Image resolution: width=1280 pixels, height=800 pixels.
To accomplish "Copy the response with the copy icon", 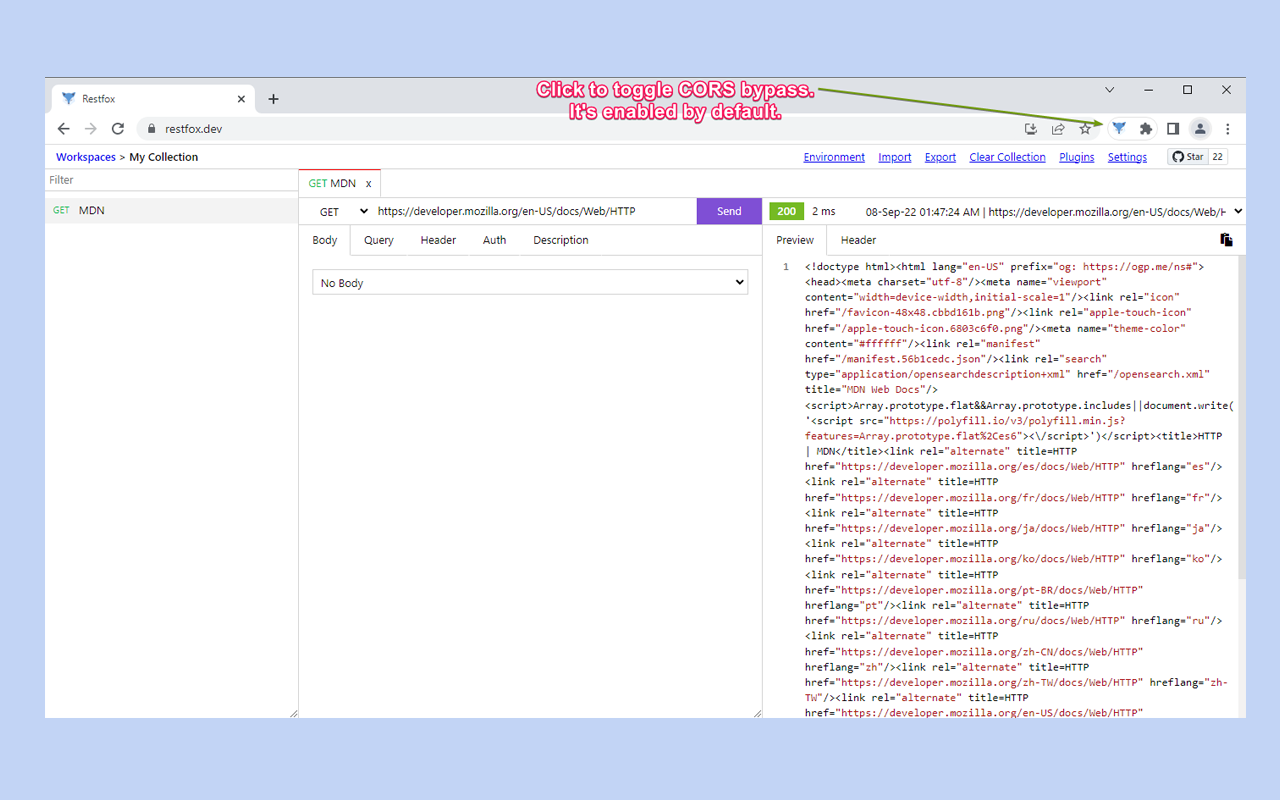I will pos(1227,239).
